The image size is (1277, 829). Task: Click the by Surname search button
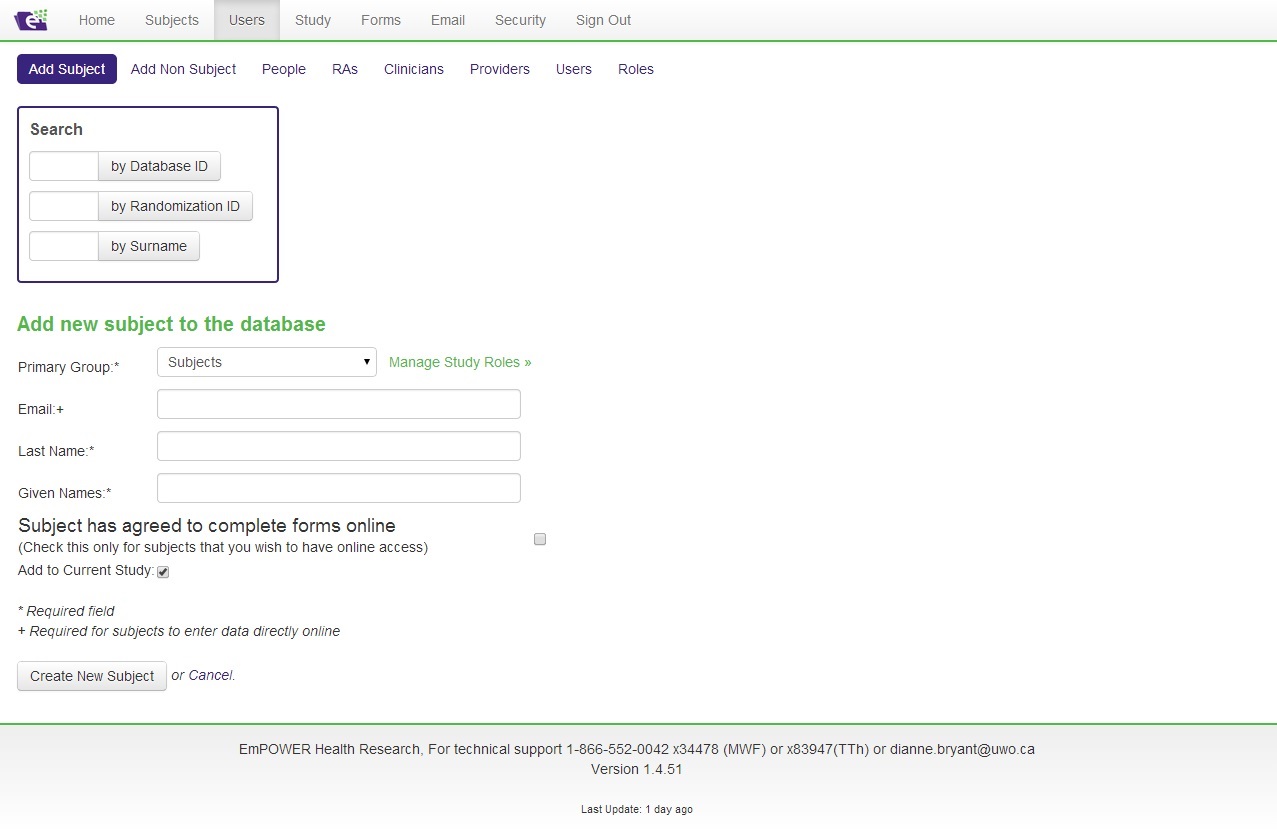point(148,246)
